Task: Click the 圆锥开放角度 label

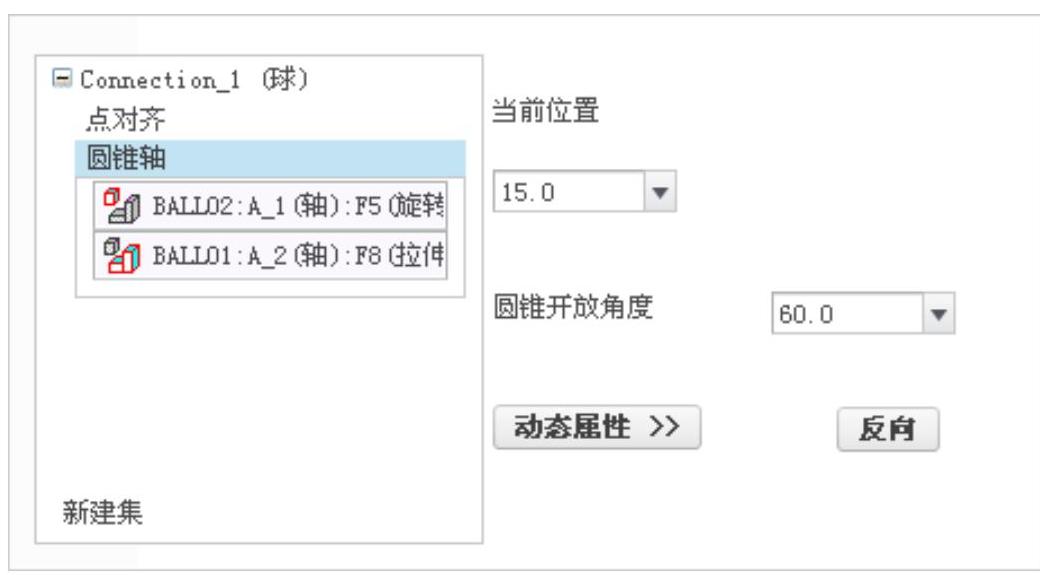Action: (x=574, y=307)
